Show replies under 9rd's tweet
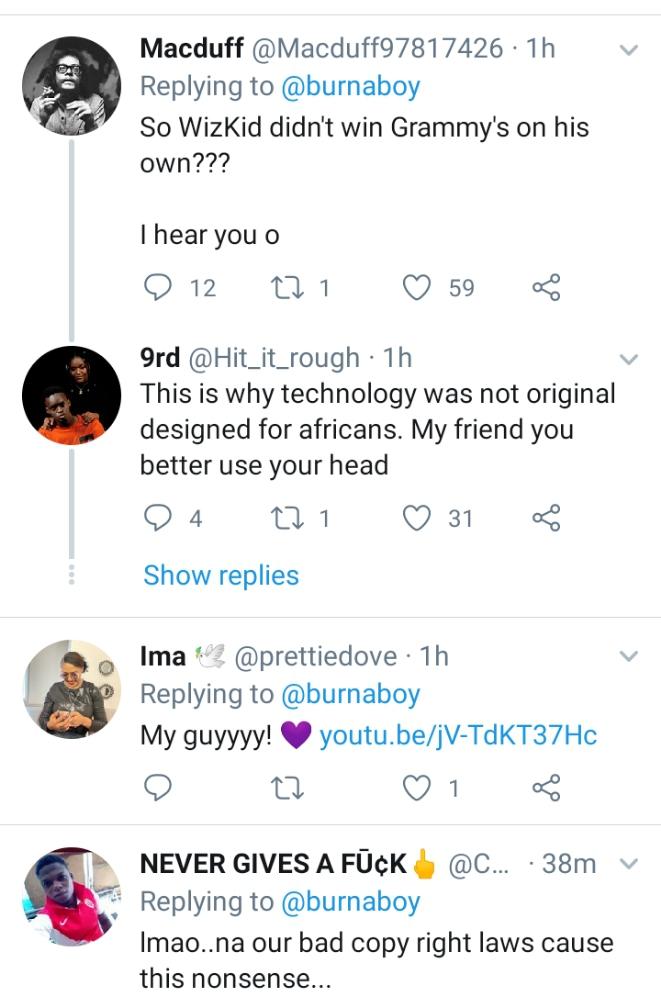Image resolution: width=661 pixels, height=998 pixels. pos(221,575)
